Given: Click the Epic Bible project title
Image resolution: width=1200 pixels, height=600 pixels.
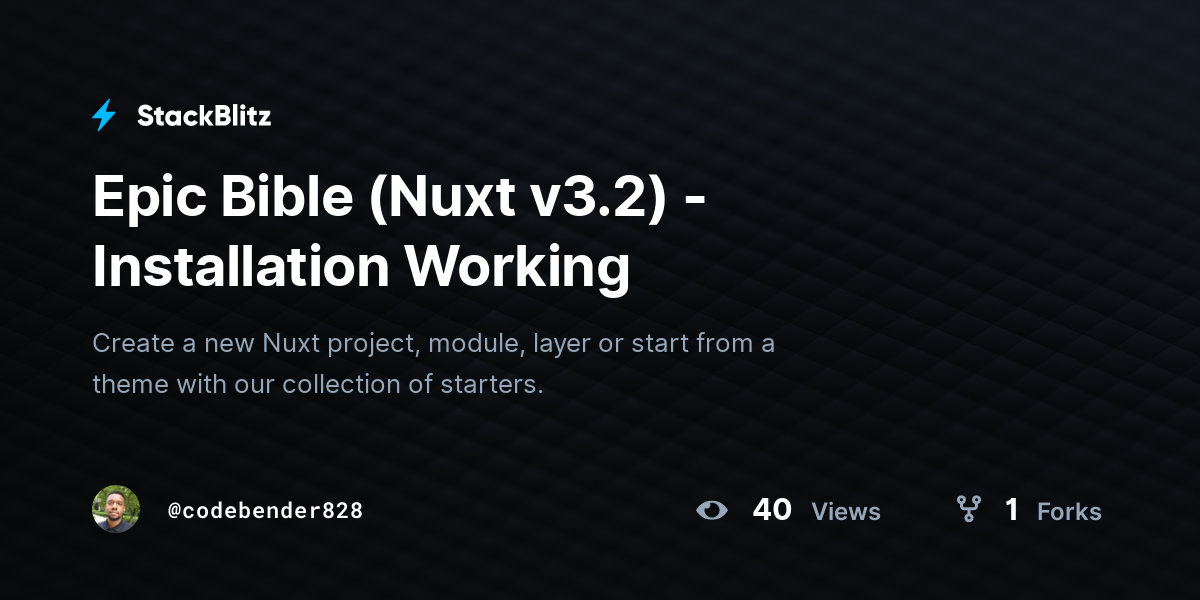Looking at the screenshot, I should (400, 232).
